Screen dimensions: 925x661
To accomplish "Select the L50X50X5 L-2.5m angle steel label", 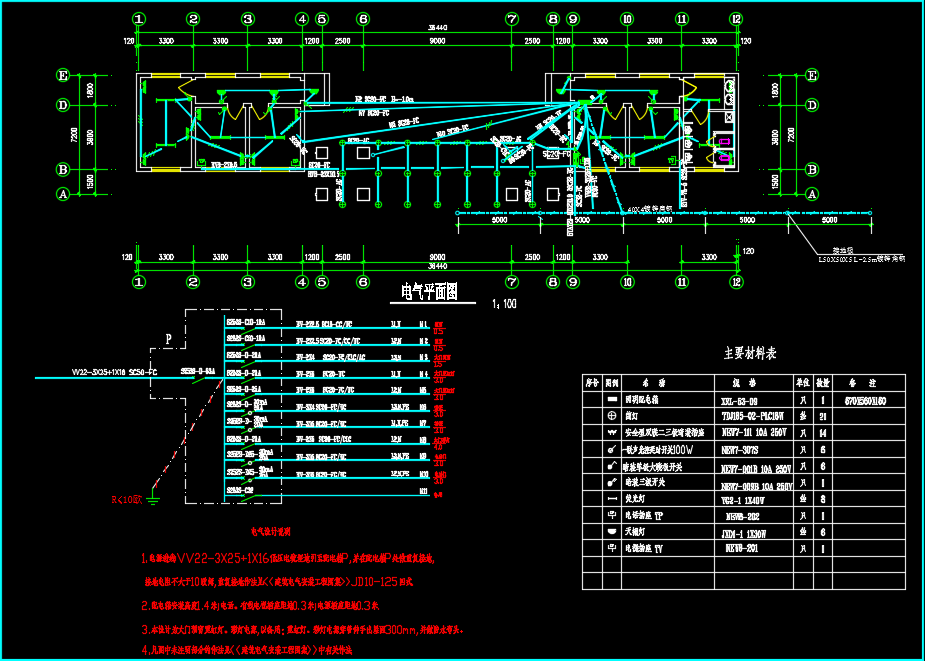I will pos(861,258).
